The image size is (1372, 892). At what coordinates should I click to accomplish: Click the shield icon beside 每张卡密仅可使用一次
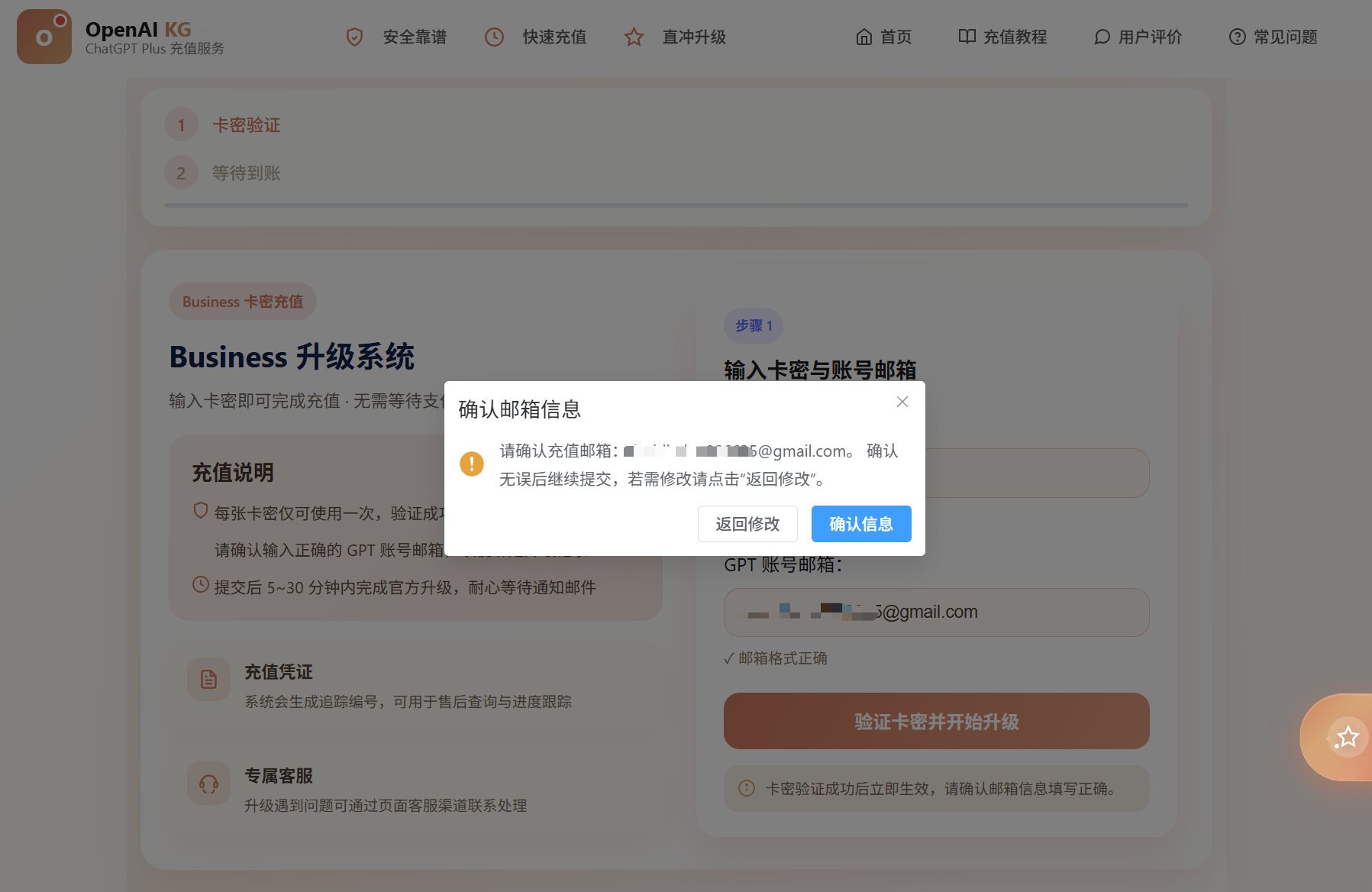click(x=200, y=510)
